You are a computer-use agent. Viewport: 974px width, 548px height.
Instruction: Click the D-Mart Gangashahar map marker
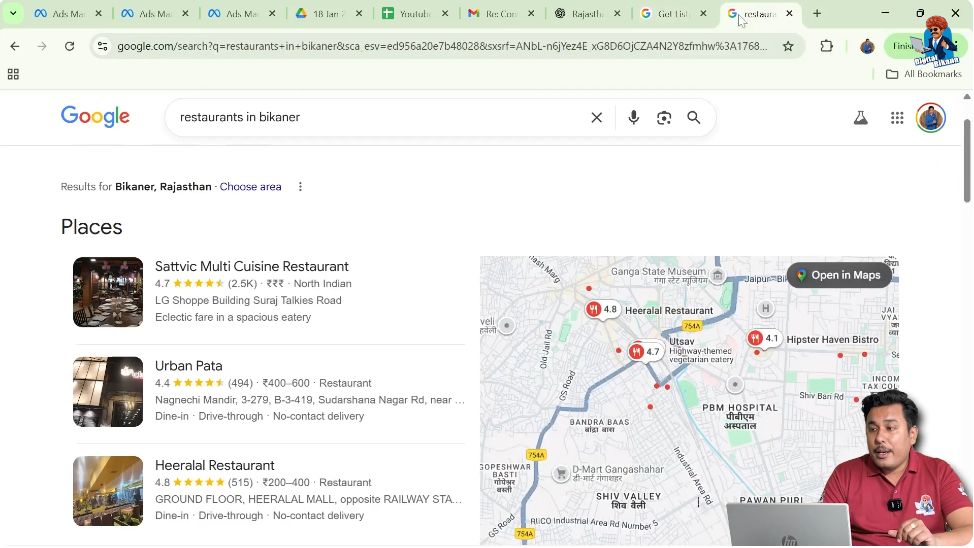[560, 473]
